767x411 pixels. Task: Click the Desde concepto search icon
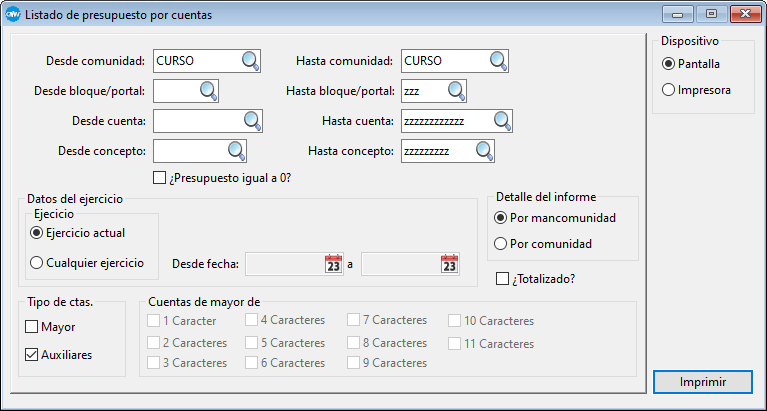pos(236,151)
